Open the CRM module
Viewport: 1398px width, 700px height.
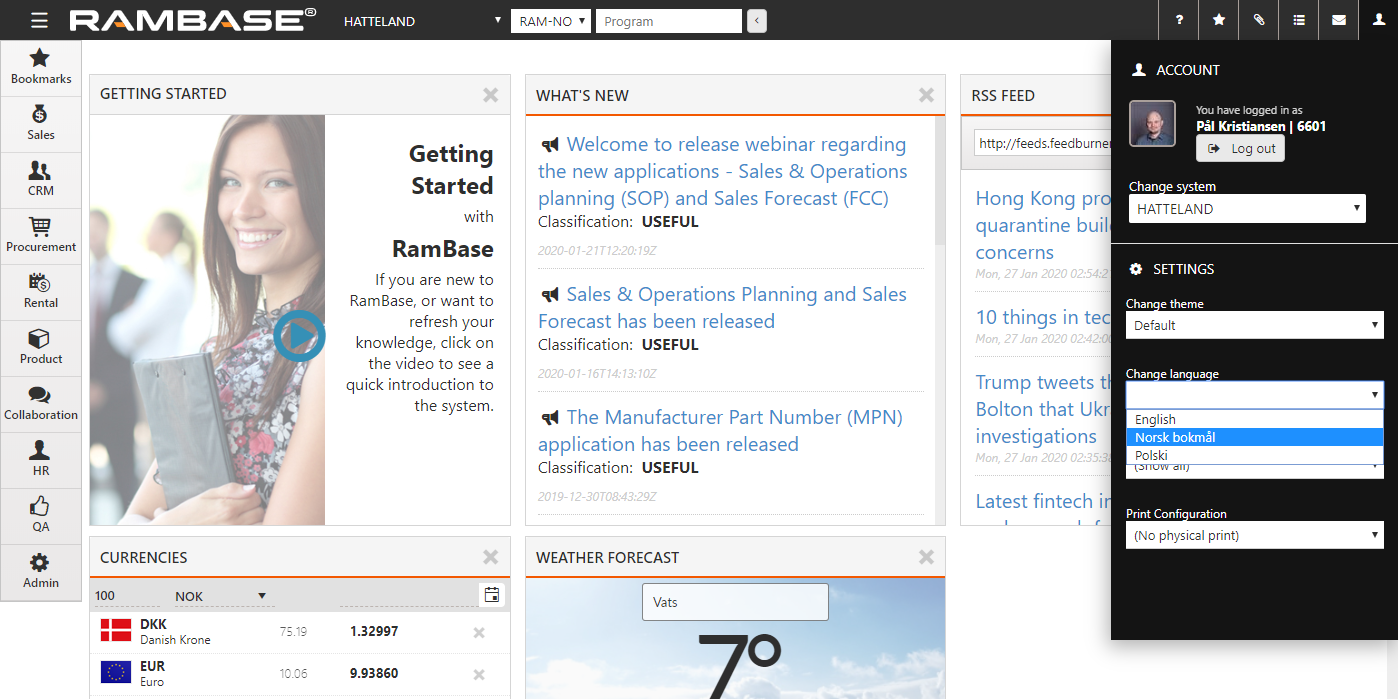point(41,180)
